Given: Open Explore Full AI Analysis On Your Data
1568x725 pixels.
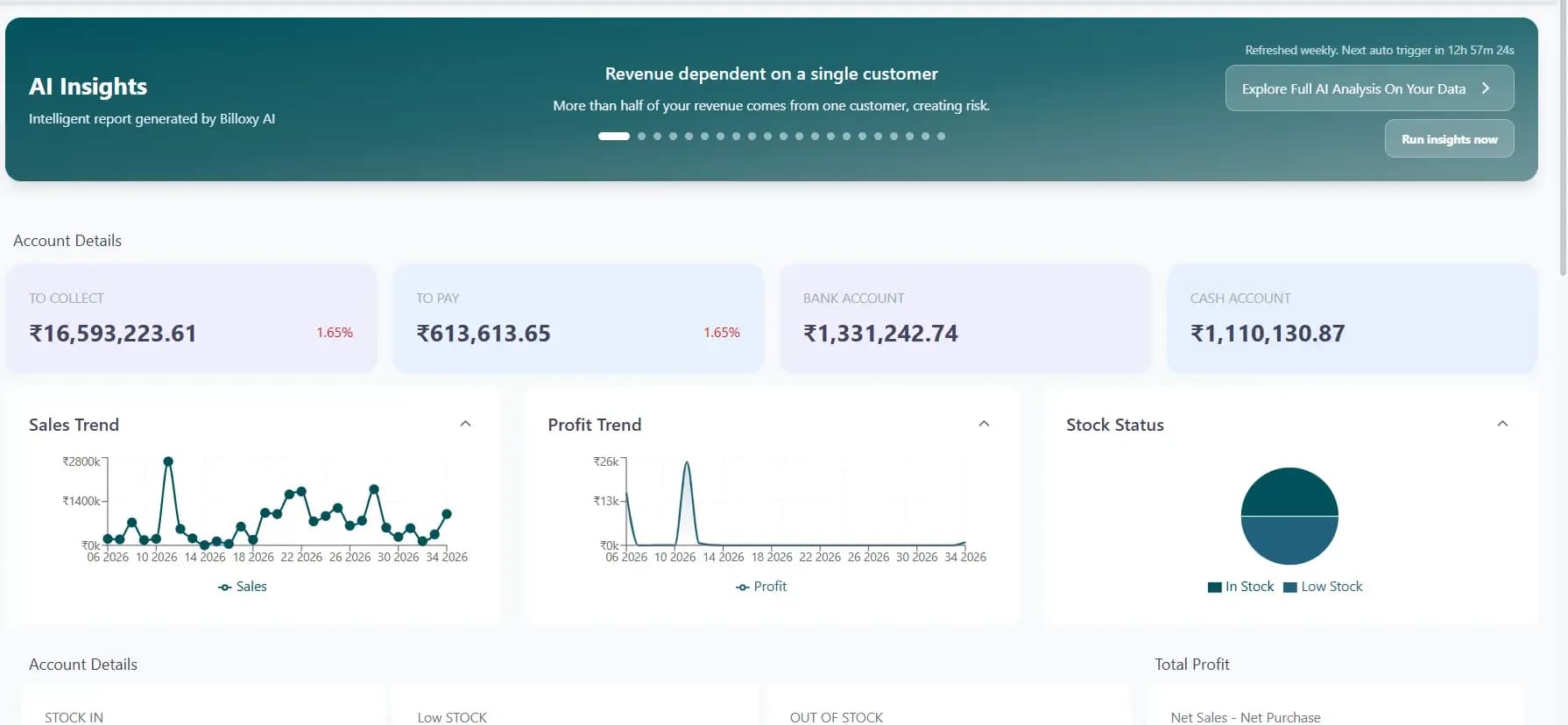Looking at the screenshot, I should [x=1369, y=88].
